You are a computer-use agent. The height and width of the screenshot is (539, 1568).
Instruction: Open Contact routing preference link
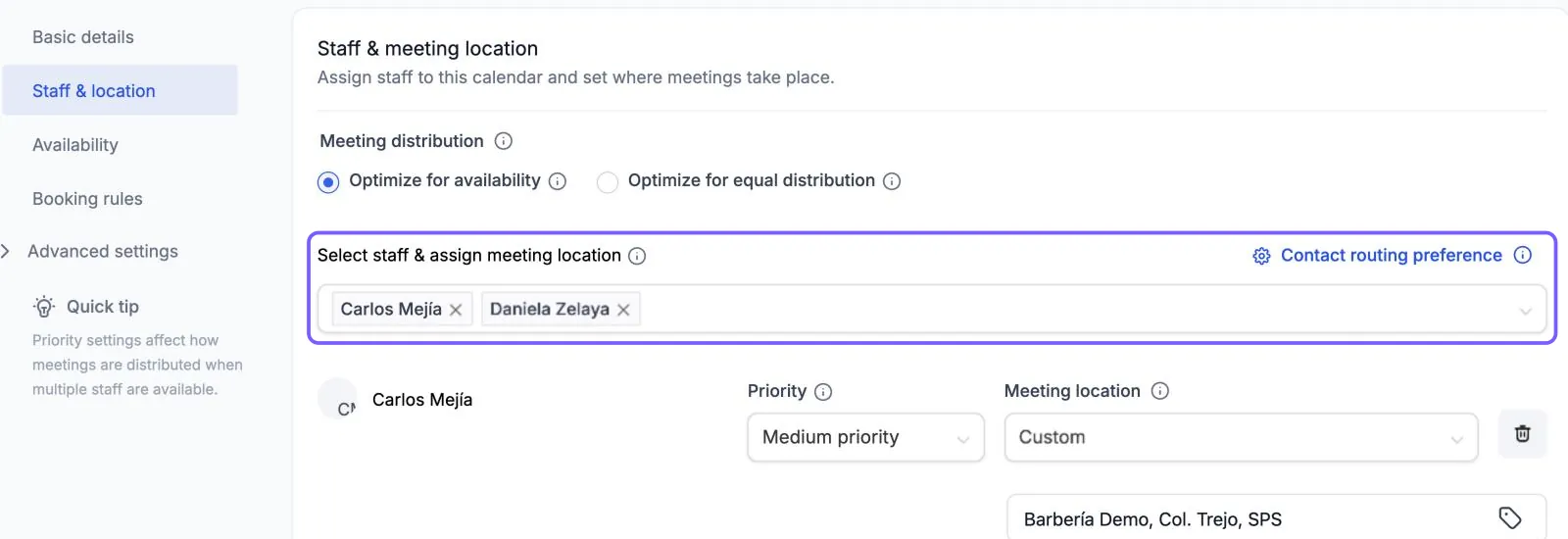[x=1391, y=255]
